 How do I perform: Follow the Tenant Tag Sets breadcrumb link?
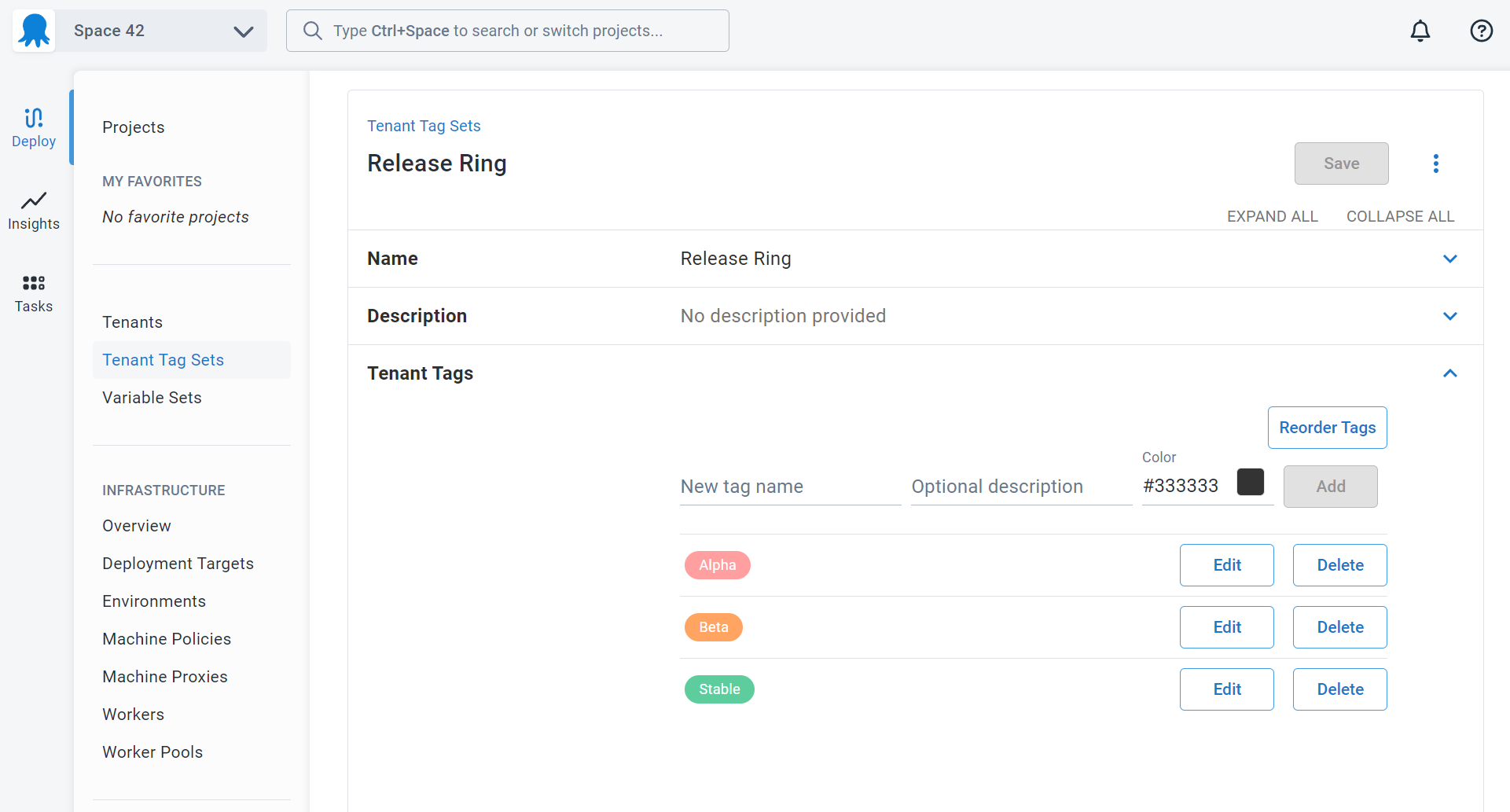coord(424,126)
